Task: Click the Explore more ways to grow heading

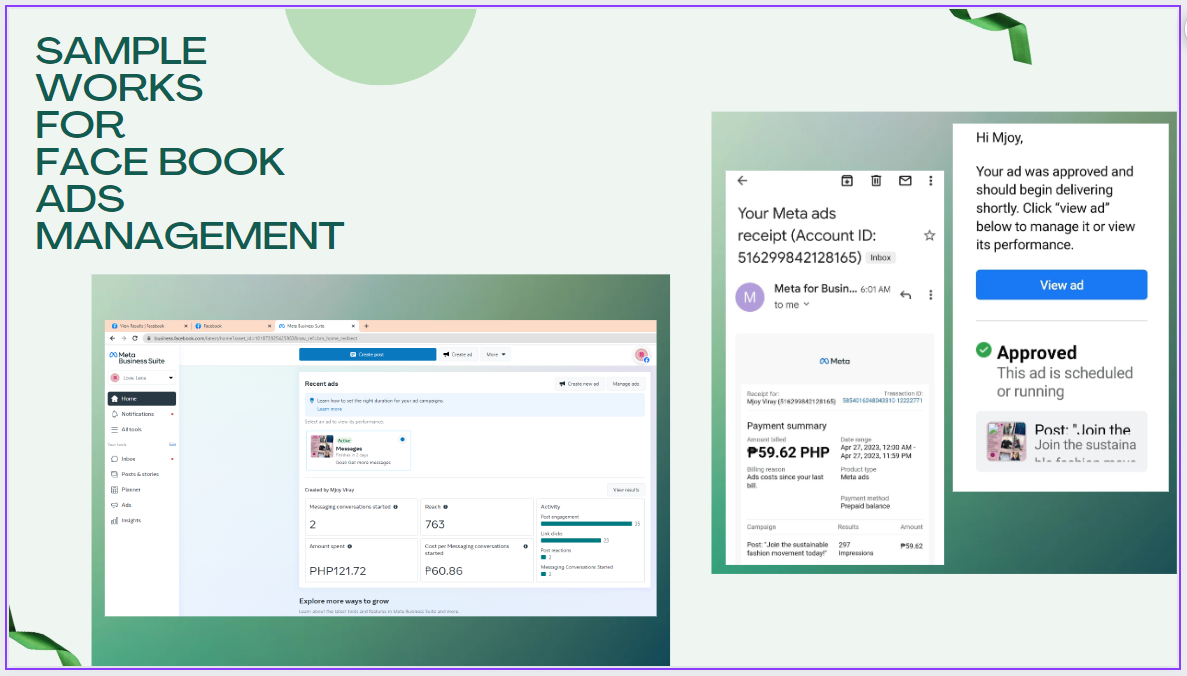Action: point(344,601)
